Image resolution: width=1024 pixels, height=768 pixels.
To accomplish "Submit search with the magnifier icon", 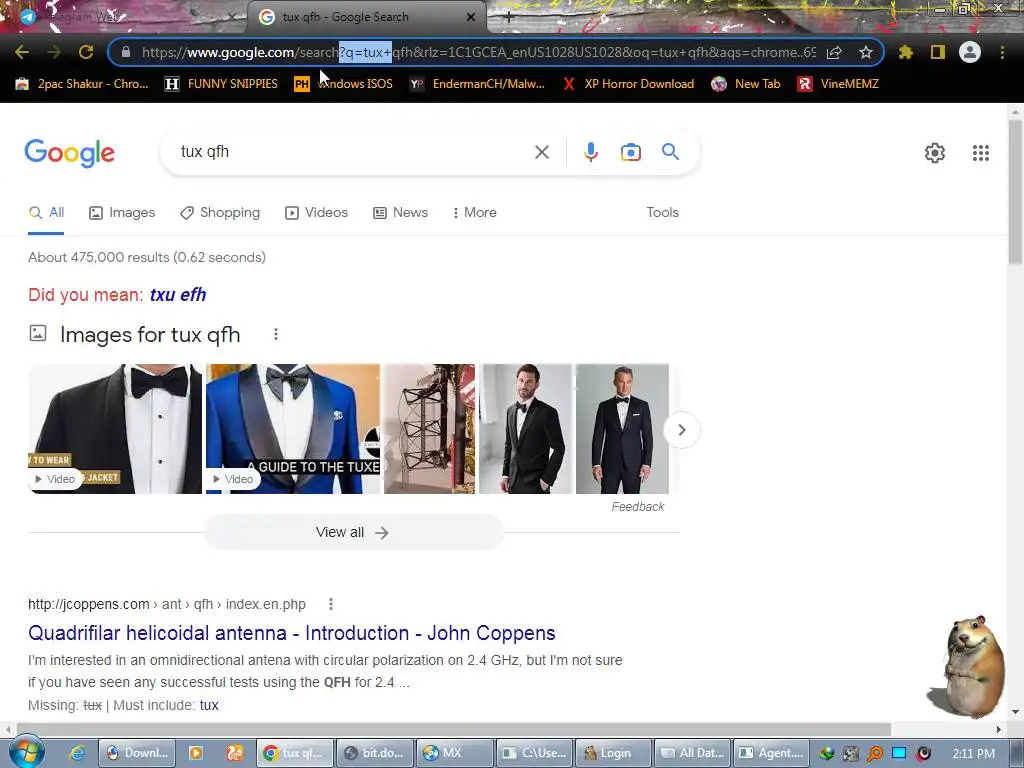I will click(670, 152).
